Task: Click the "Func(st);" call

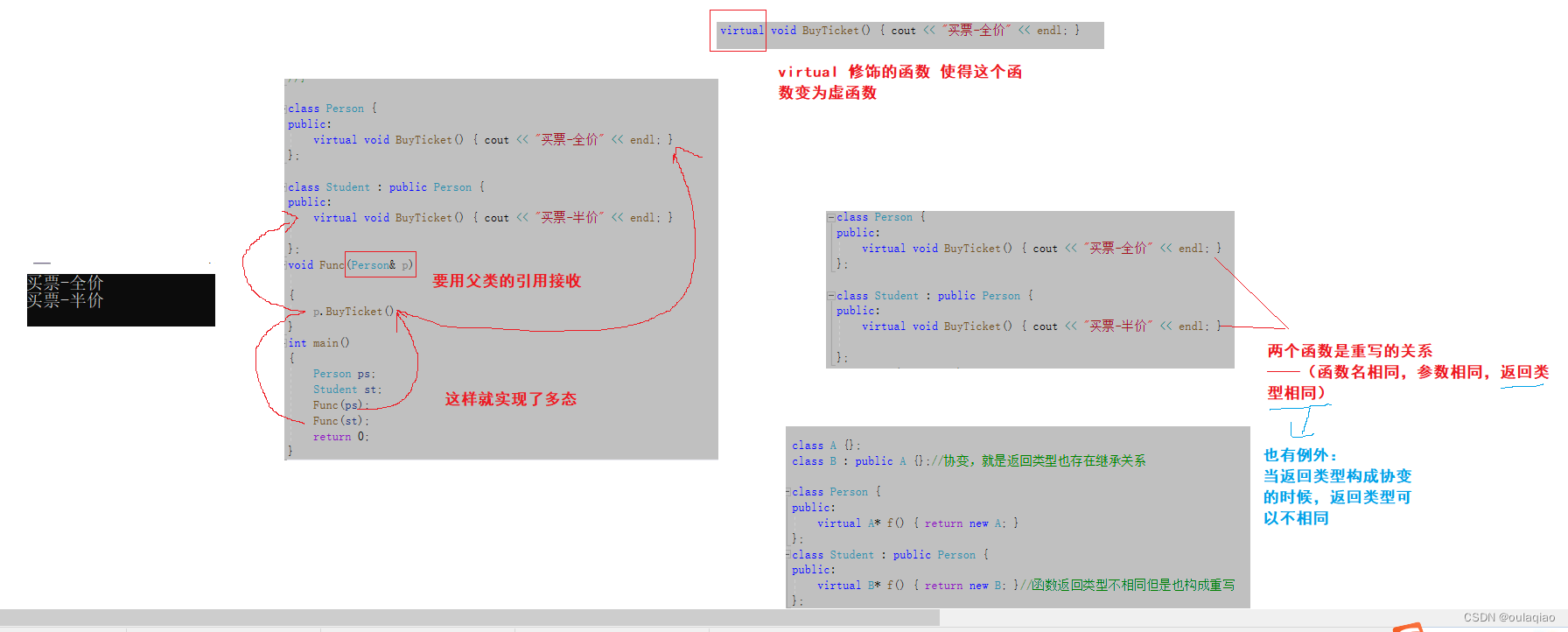Action: tap(341, 421)
